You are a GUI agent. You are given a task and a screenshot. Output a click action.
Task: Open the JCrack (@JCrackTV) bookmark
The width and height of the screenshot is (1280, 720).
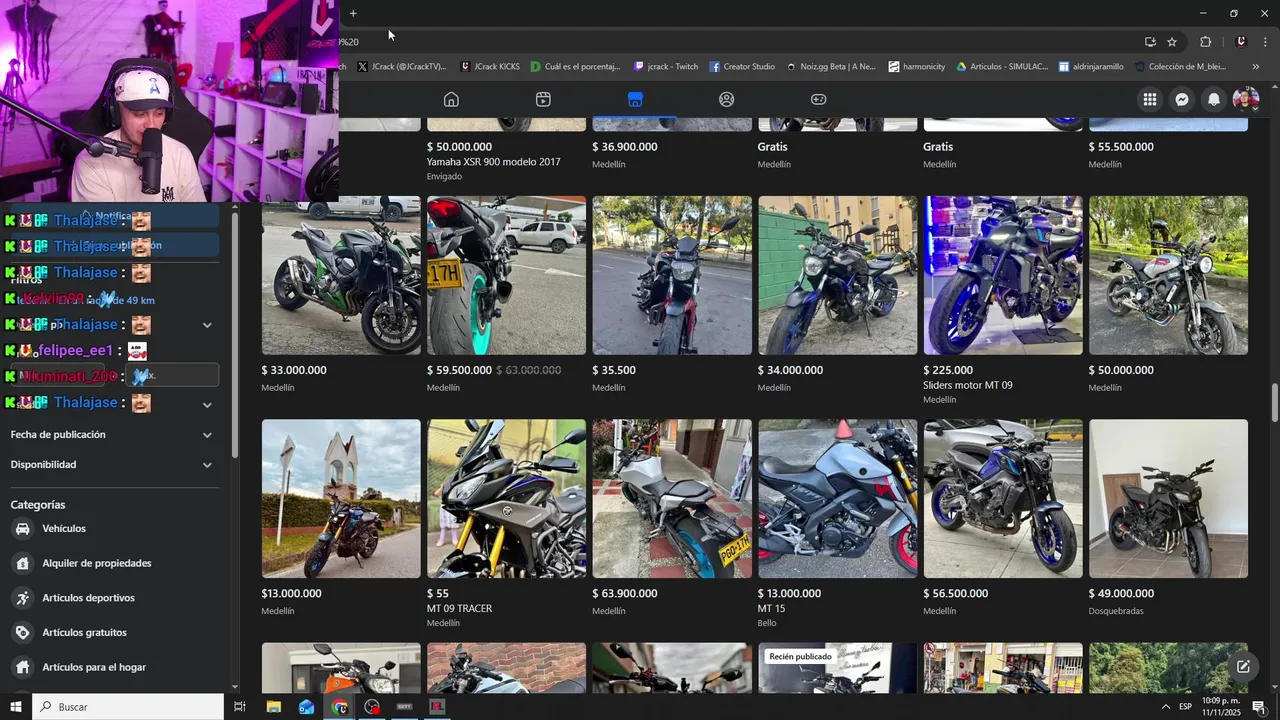click(401, 67)
